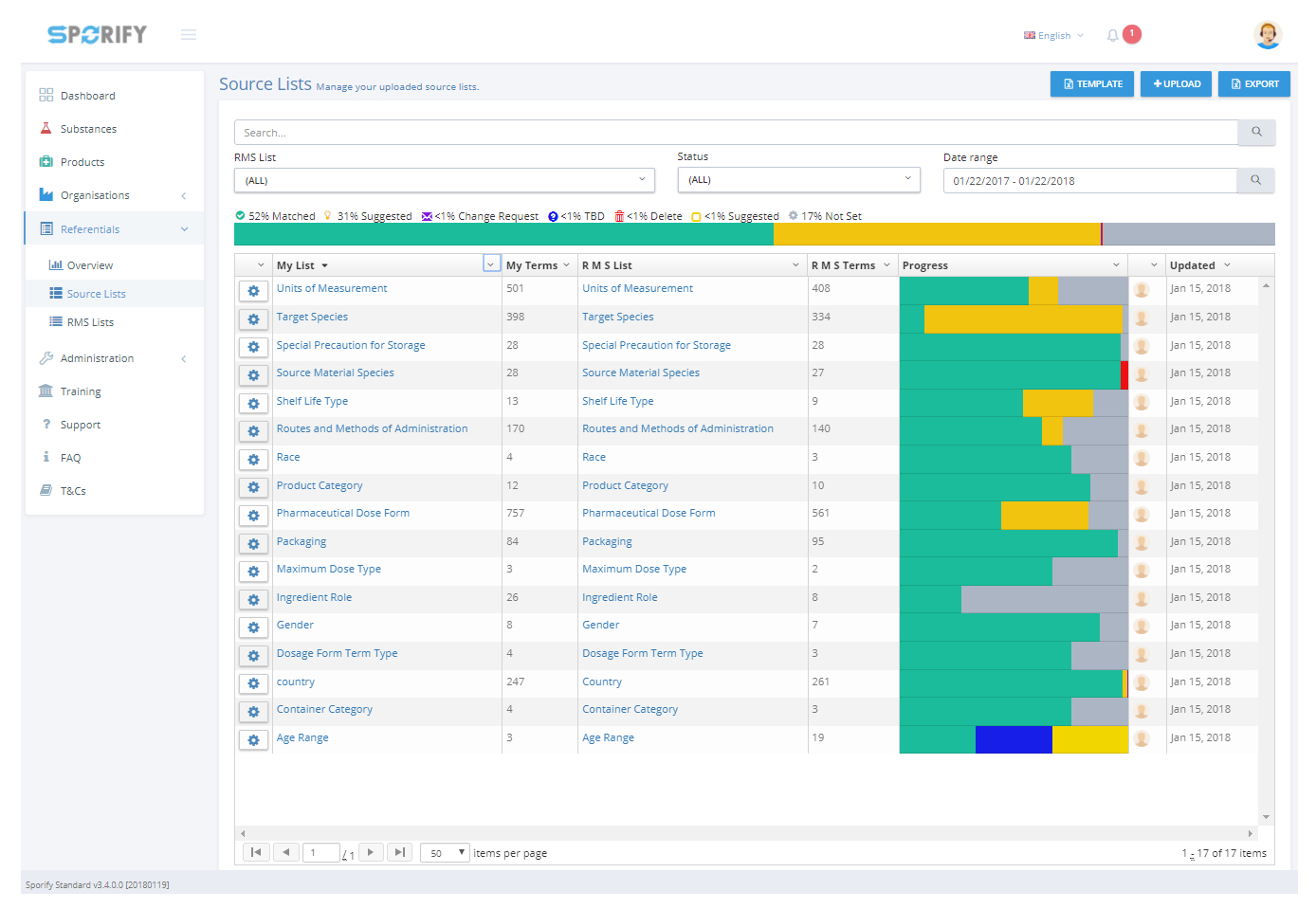This screenshot has width=1316, height=909.
Task: Open the filter icon in the My List header
Action: pyautogui.click(x=491, y=264)
